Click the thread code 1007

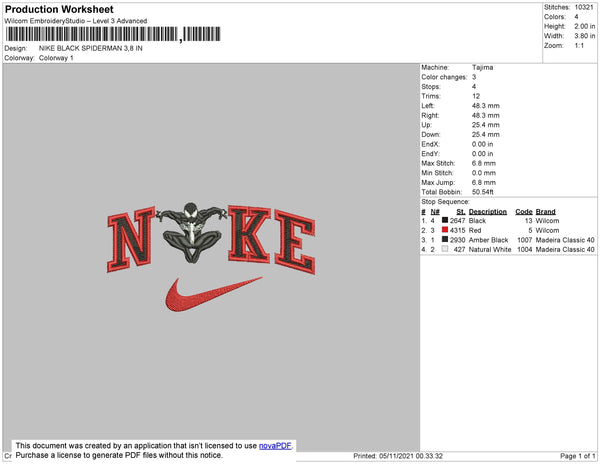coord(525,240)
